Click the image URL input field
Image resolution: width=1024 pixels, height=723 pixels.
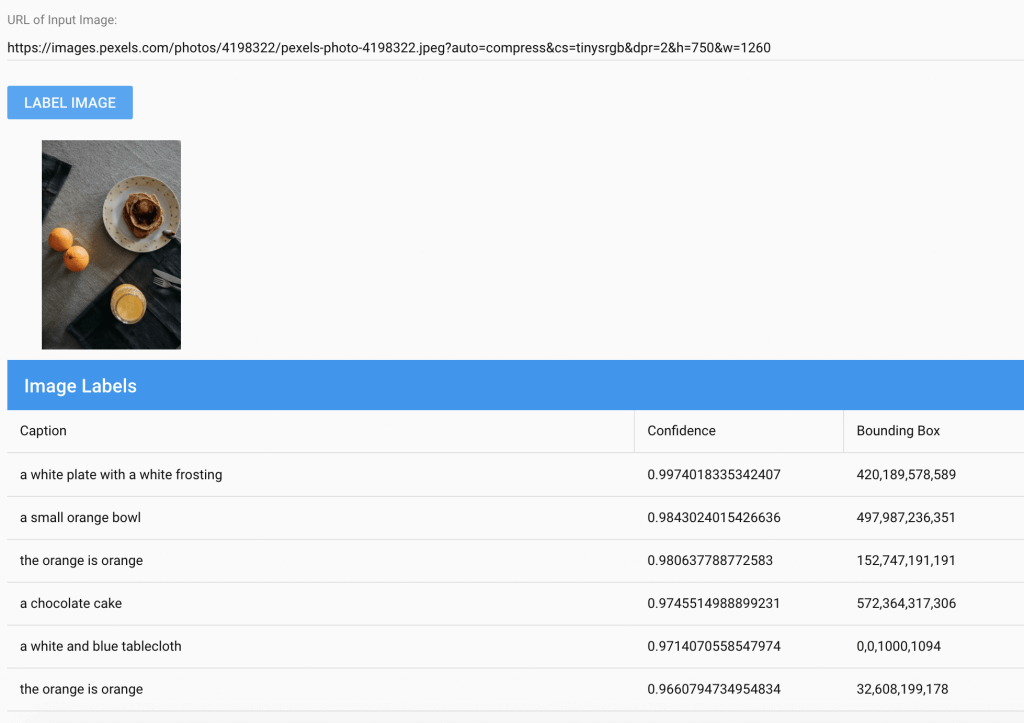click(x=515, y=48)
